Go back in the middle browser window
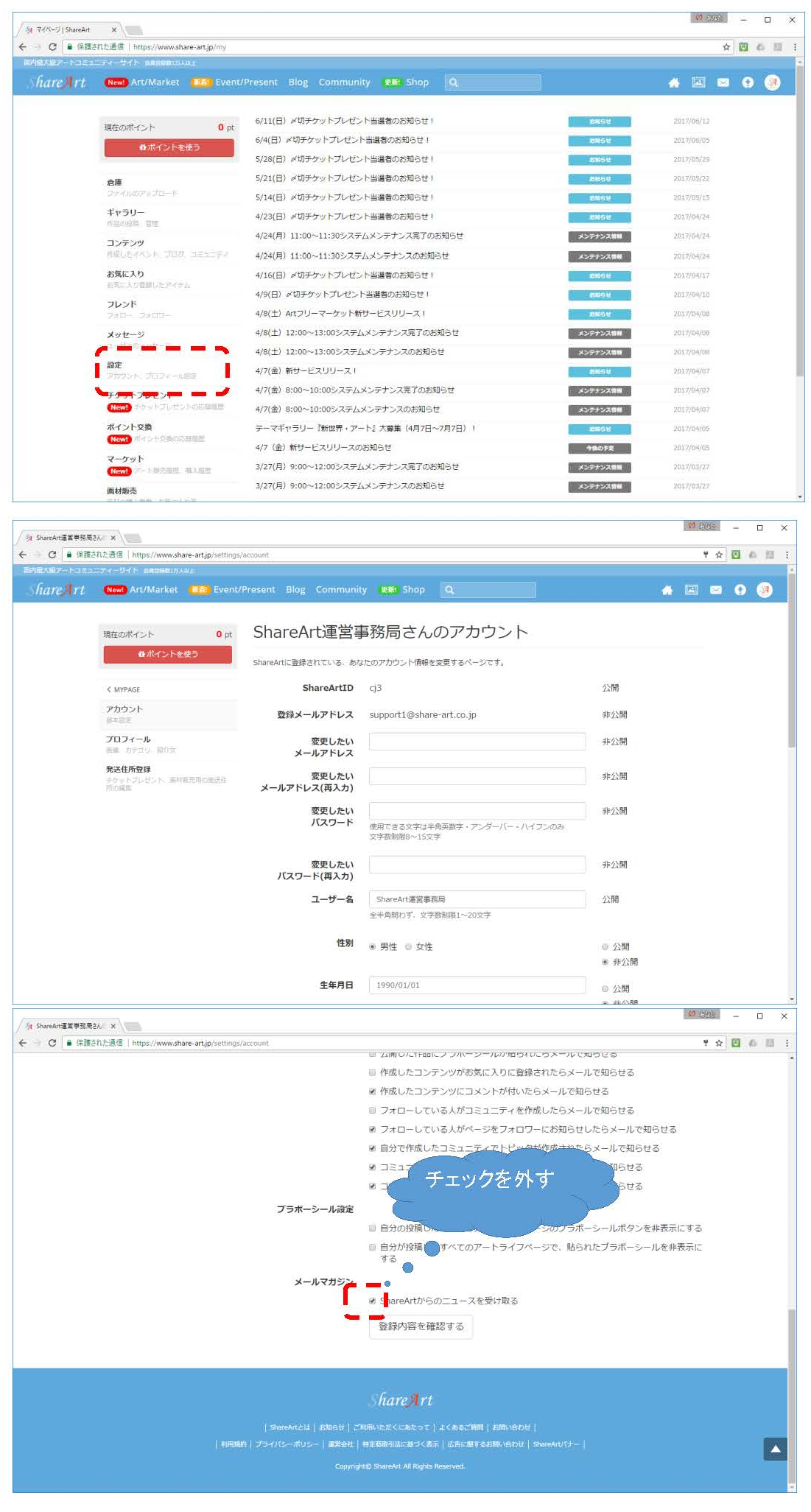This screenshot has height=1512, width=811. point(23,555)
